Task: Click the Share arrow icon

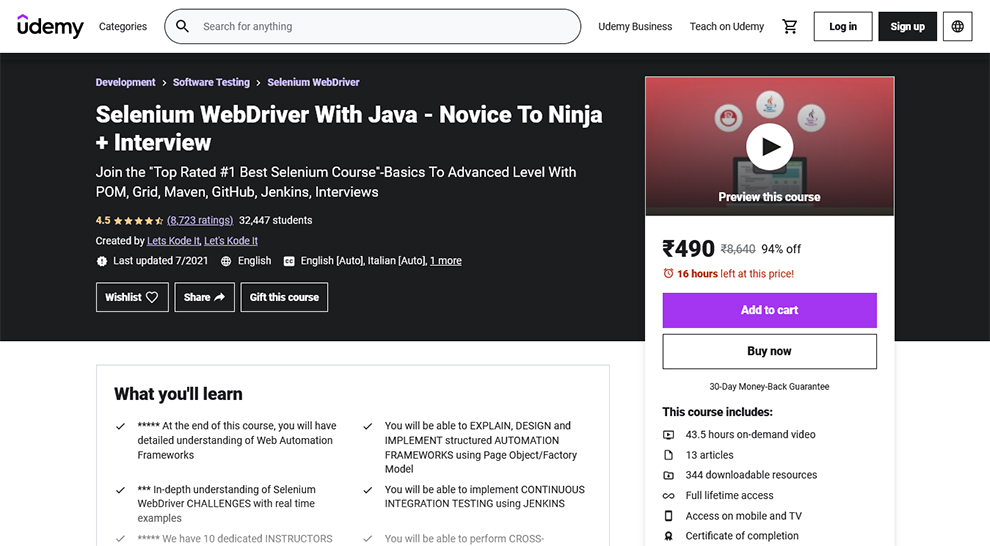Action: click(x=219, y=297)
